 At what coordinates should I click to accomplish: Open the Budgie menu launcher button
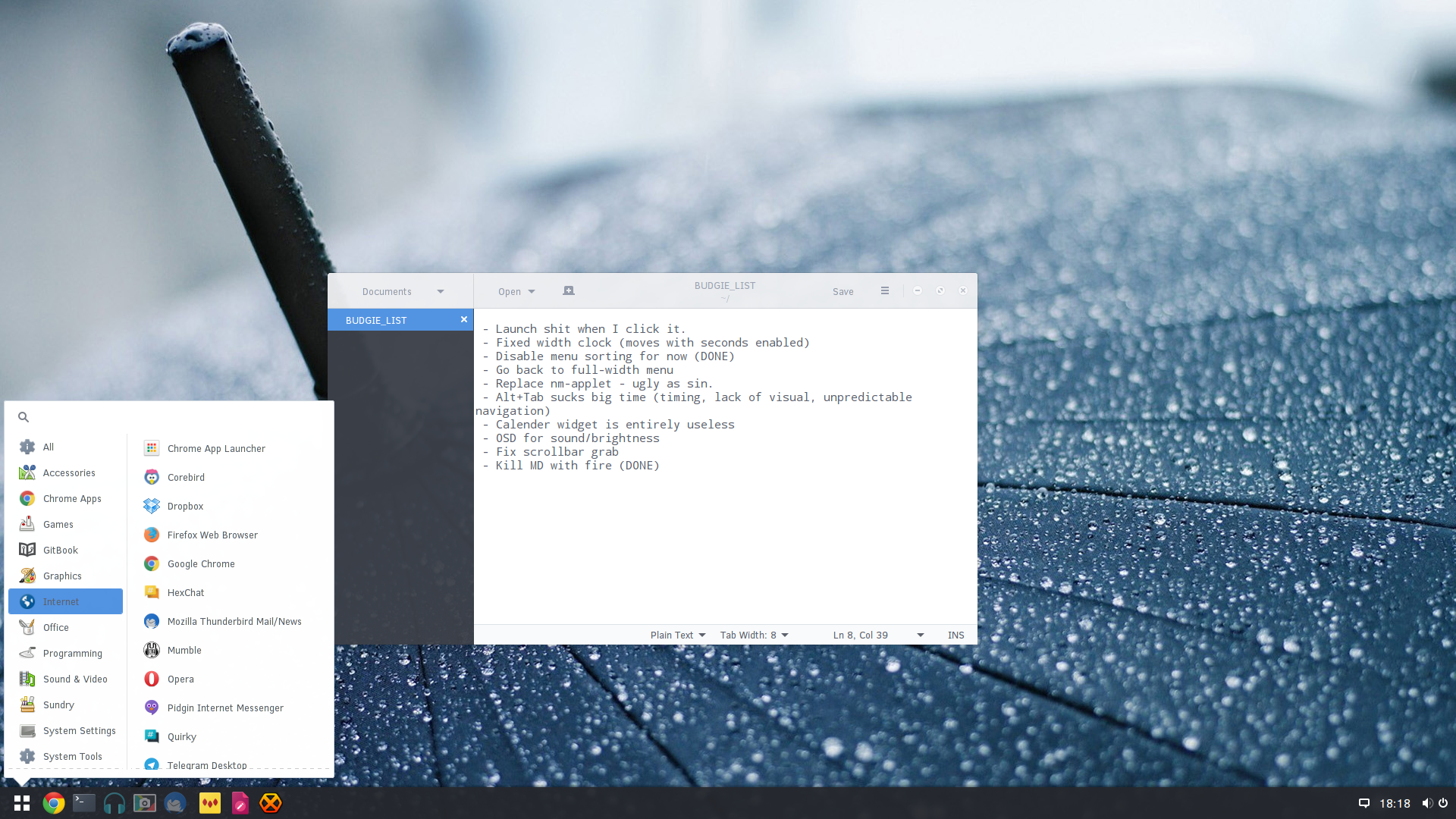click(22, 803)
